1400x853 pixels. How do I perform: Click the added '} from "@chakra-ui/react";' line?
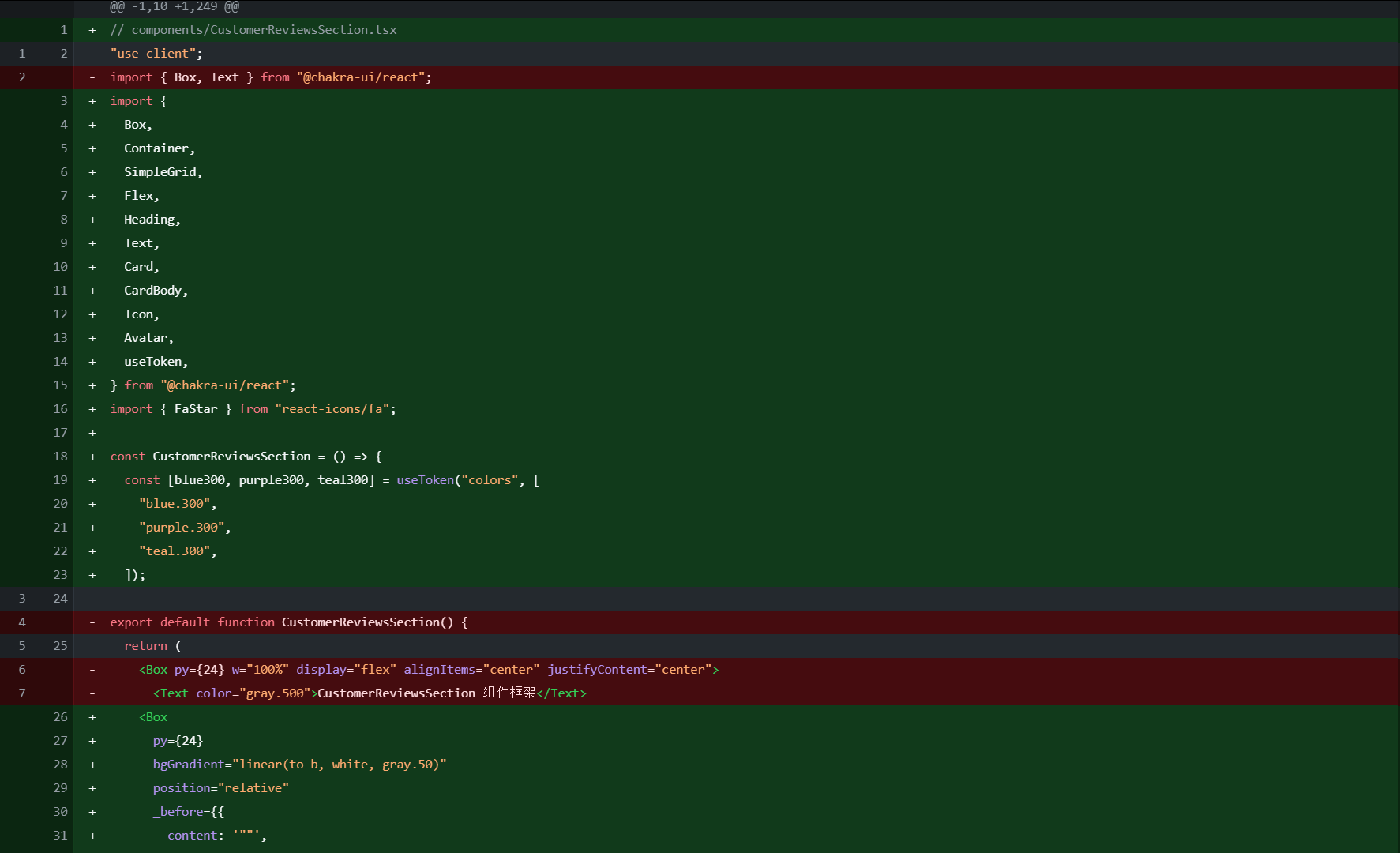[203, 385]
